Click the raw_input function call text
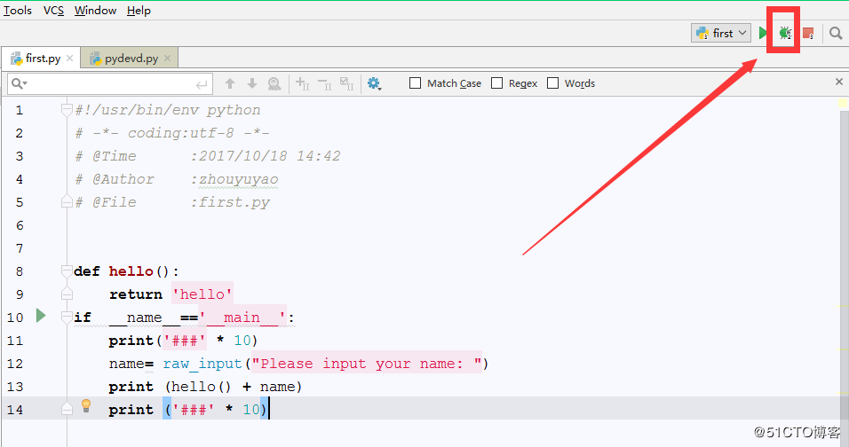Viewport: 849px width, 447px height. (203, 363)
